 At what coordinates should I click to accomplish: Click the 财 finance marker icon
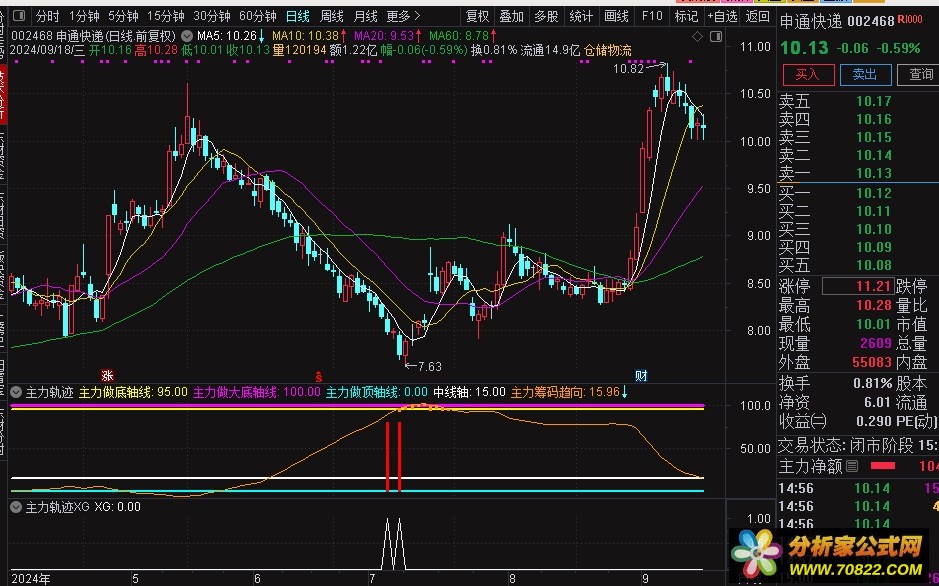pos(641,376)
